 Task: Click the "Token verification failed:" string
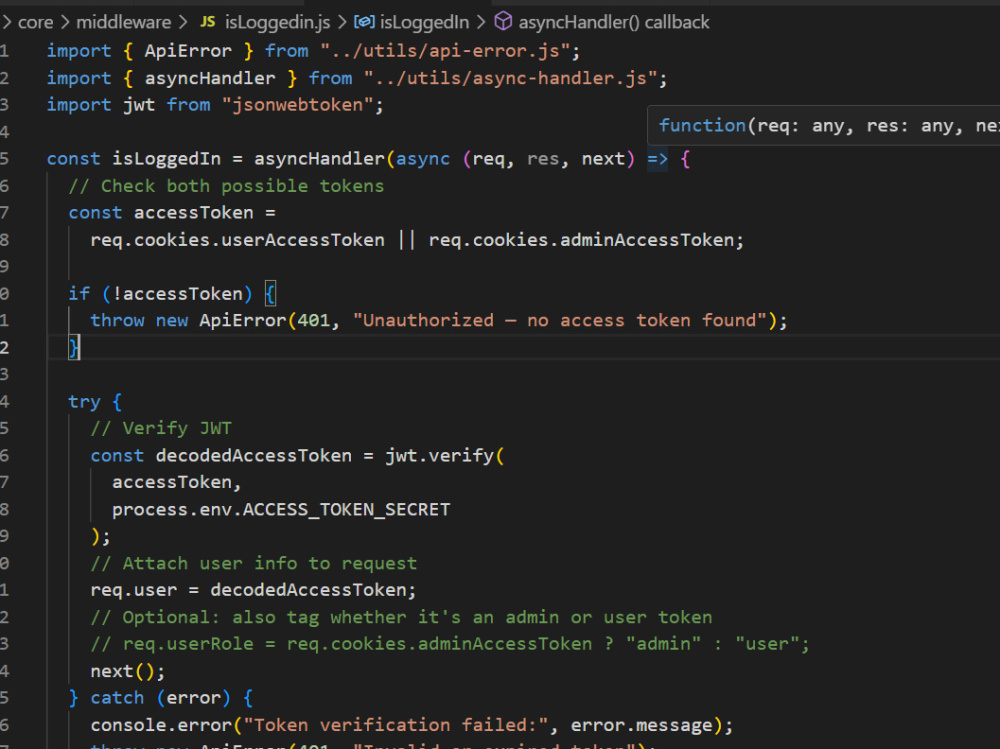tap(396, 725)
